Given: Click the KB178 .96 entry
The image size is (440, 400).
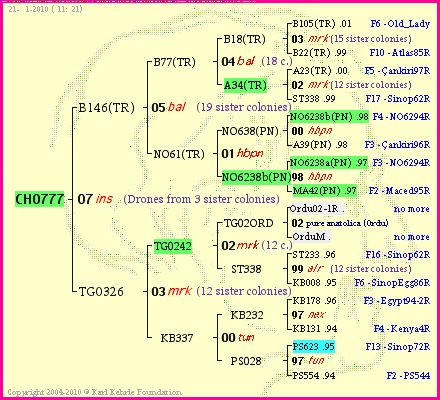Looking at the screenshot, I should pyautogui.click(x=314, y=301).
